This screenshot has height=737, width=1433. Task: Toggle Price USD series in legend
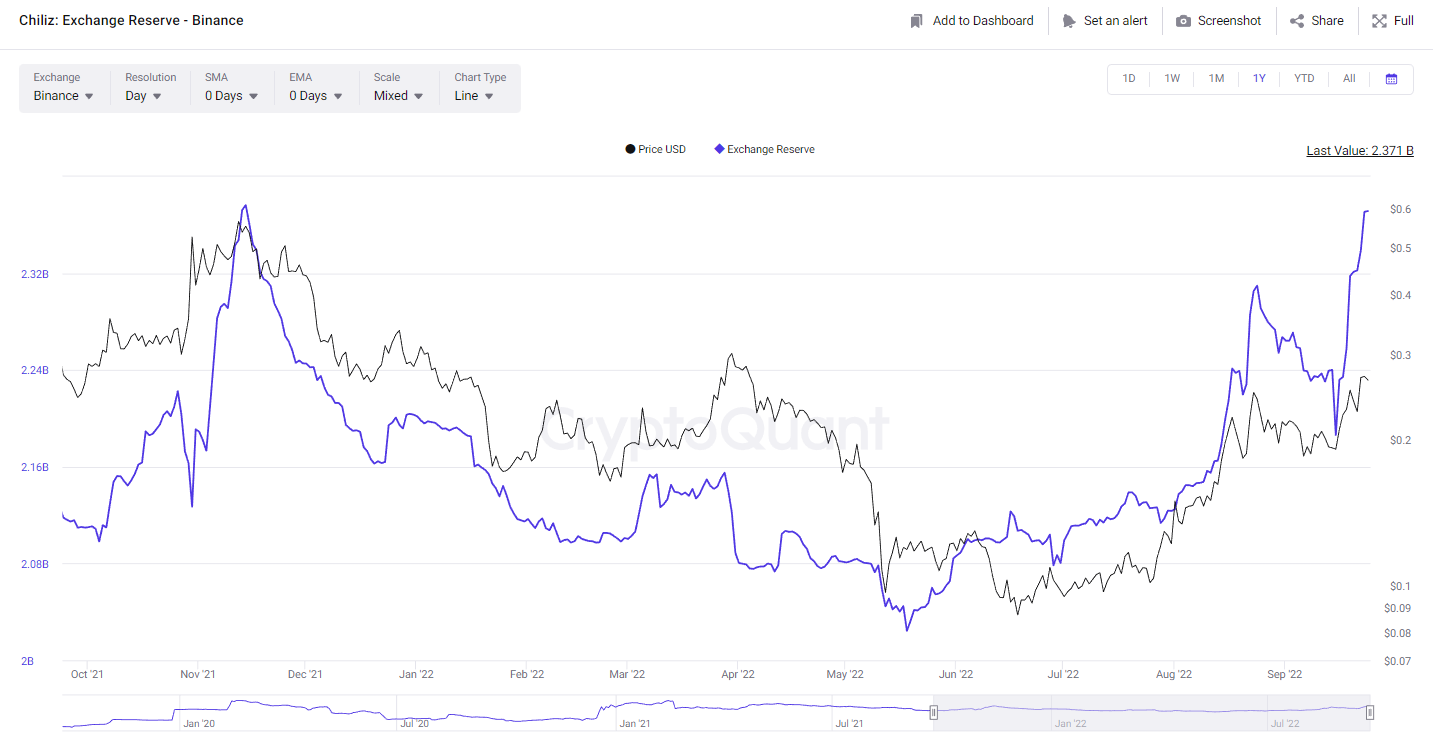656,149
